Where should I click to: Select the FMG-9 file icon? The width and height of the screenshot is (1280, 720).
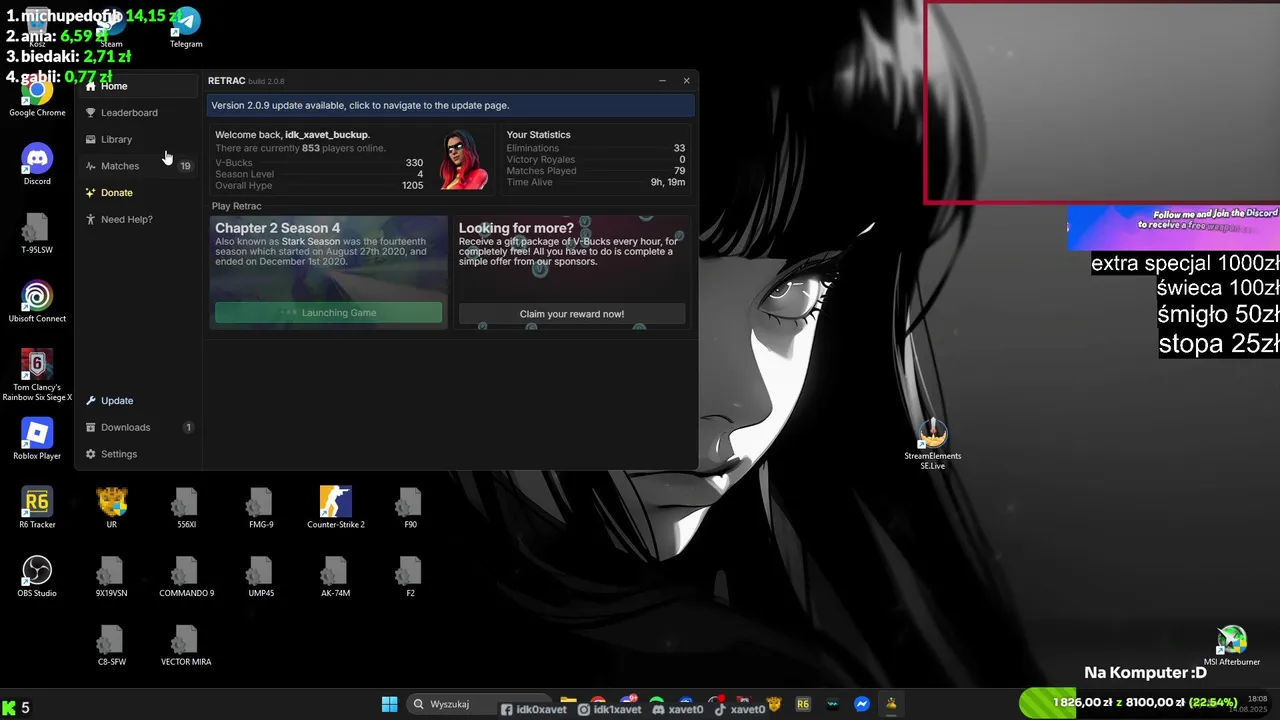pyautogui.click(x=260, y=508)
